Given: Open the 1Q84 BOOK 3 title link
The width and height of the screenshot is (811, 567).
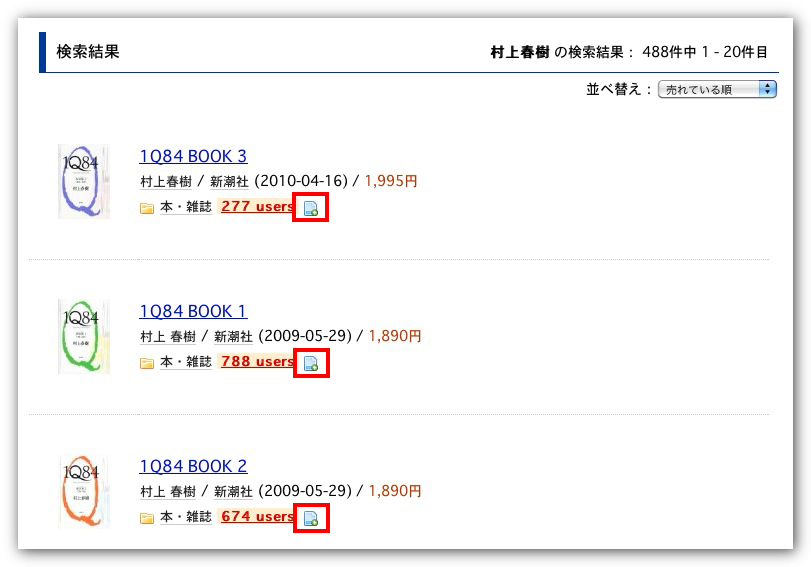Looking at the screenshot, I should click(193, 156).
